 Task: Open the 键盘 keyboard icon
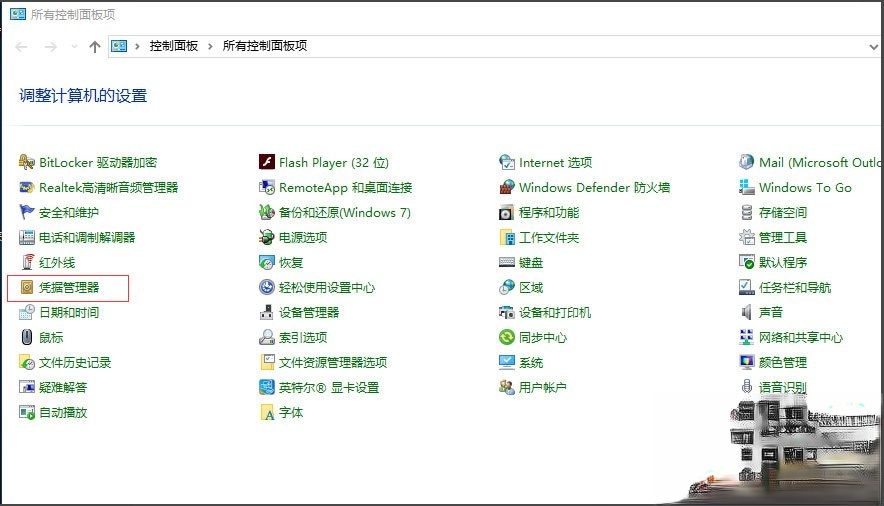point(507,262)
